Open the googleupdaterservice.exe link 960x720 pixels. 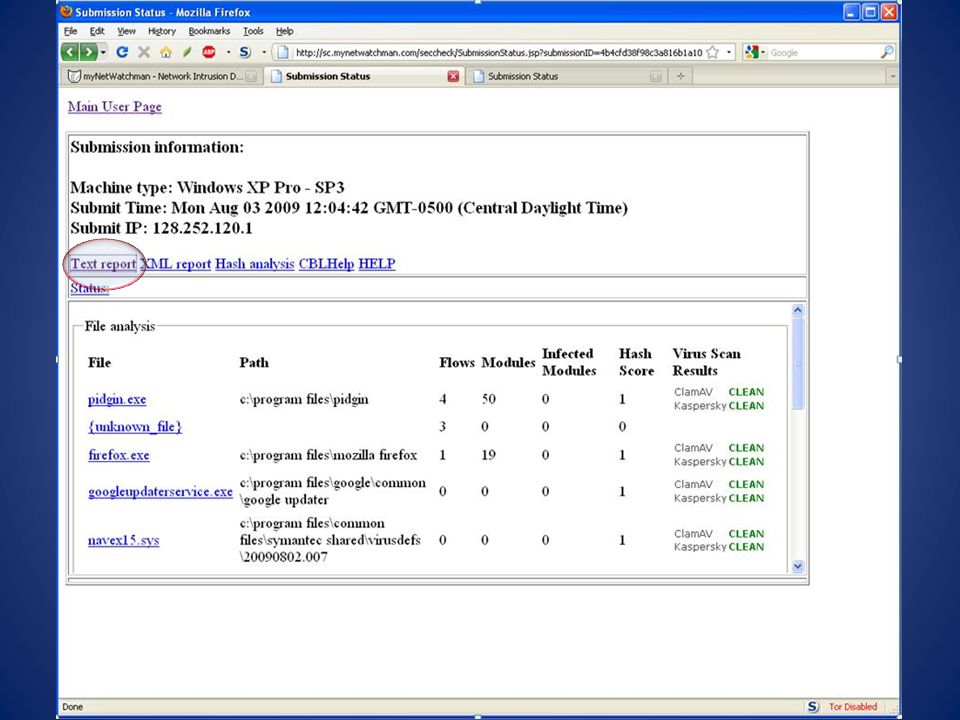(160, 492)
